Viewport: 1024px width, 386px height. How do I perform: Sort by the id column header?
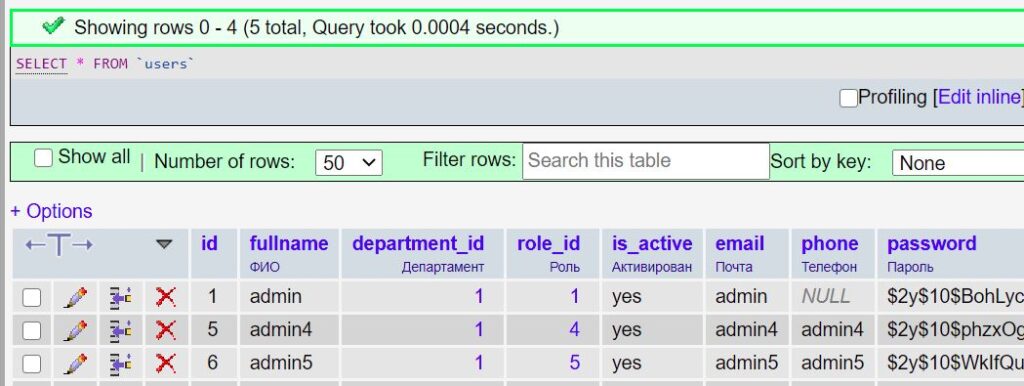[209, 244]
